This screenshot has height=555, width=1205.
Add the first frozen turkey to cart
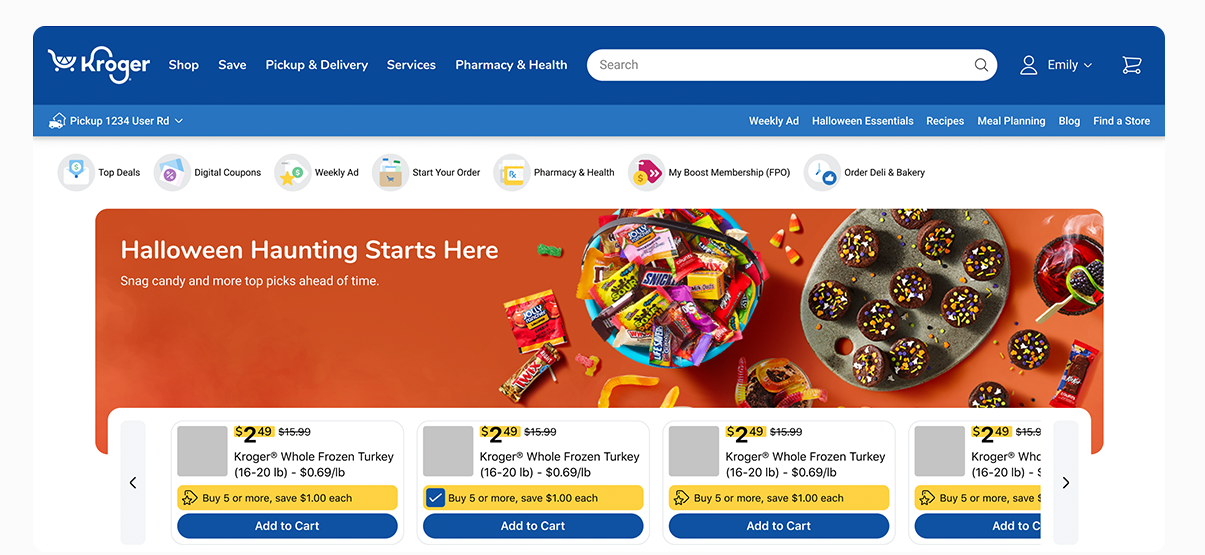click(287, 526)
